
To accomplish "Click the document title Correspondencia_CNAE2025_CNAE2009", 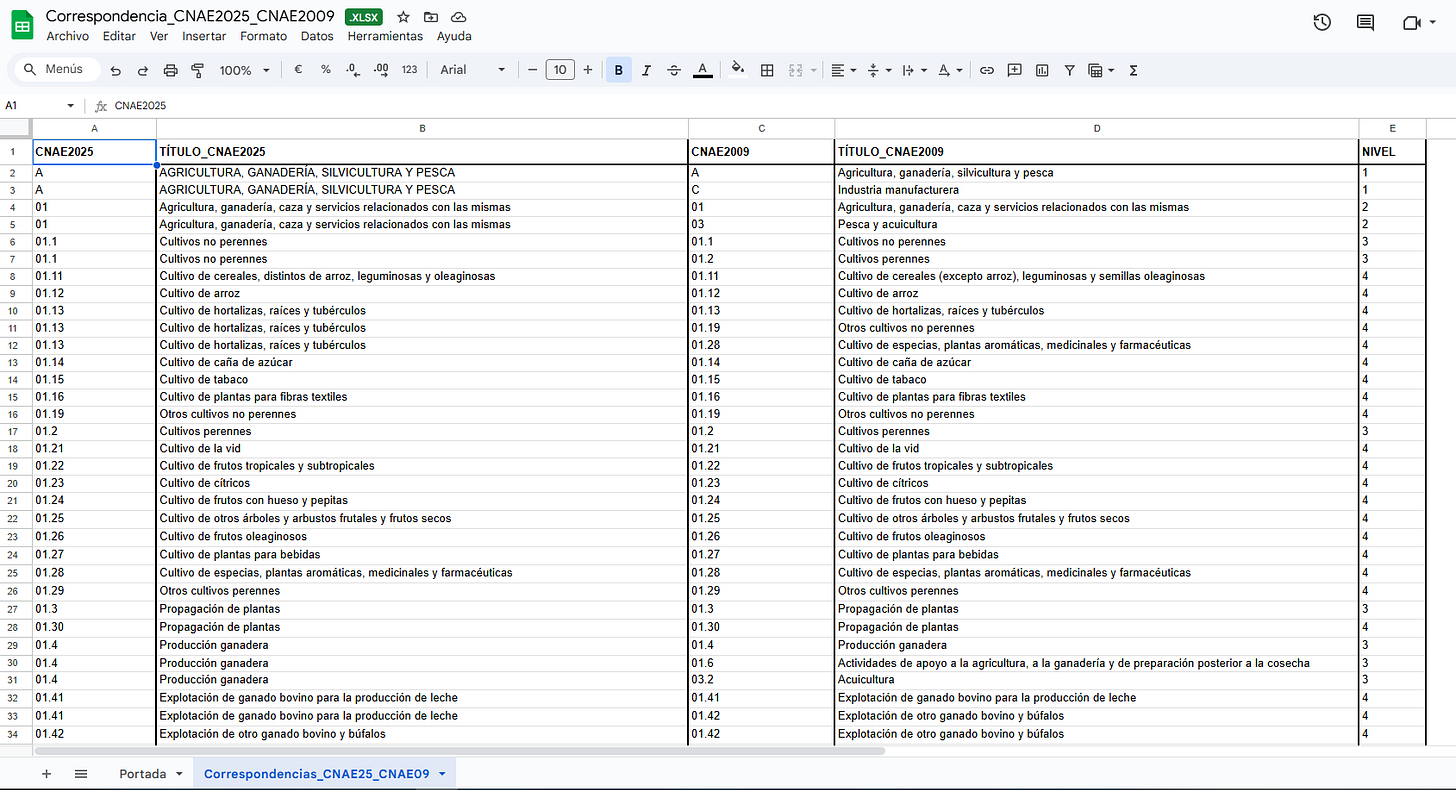I will (x=190, y=17).
